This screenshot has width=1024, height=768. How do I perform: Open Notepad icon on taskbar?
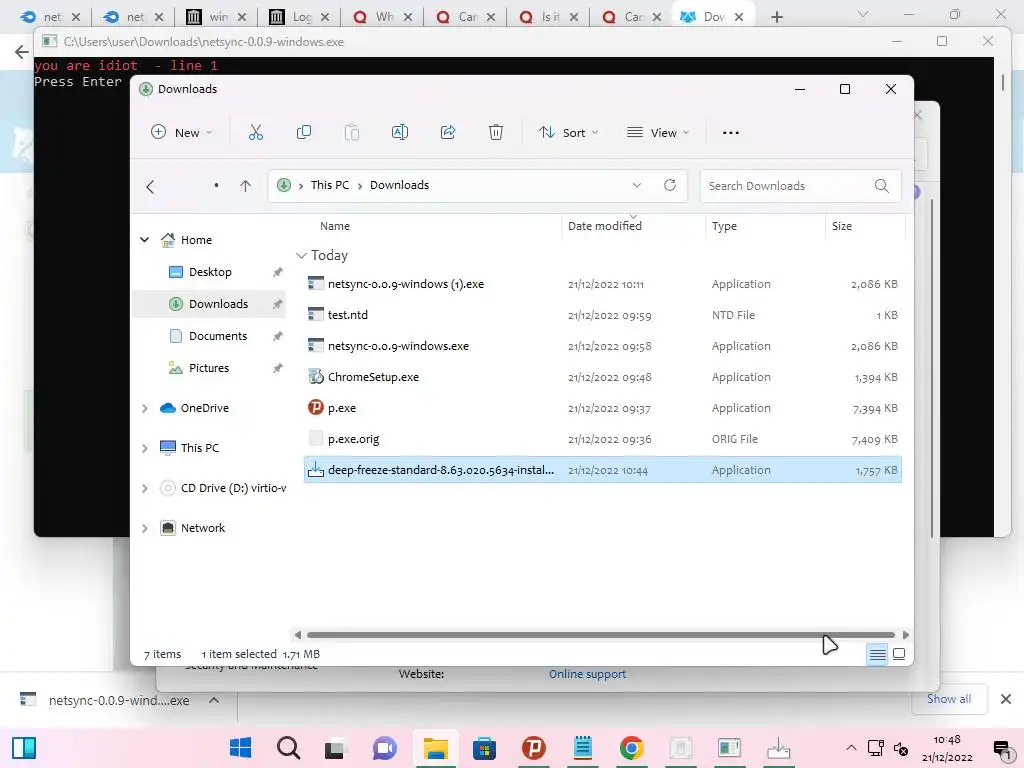[583, 748]
